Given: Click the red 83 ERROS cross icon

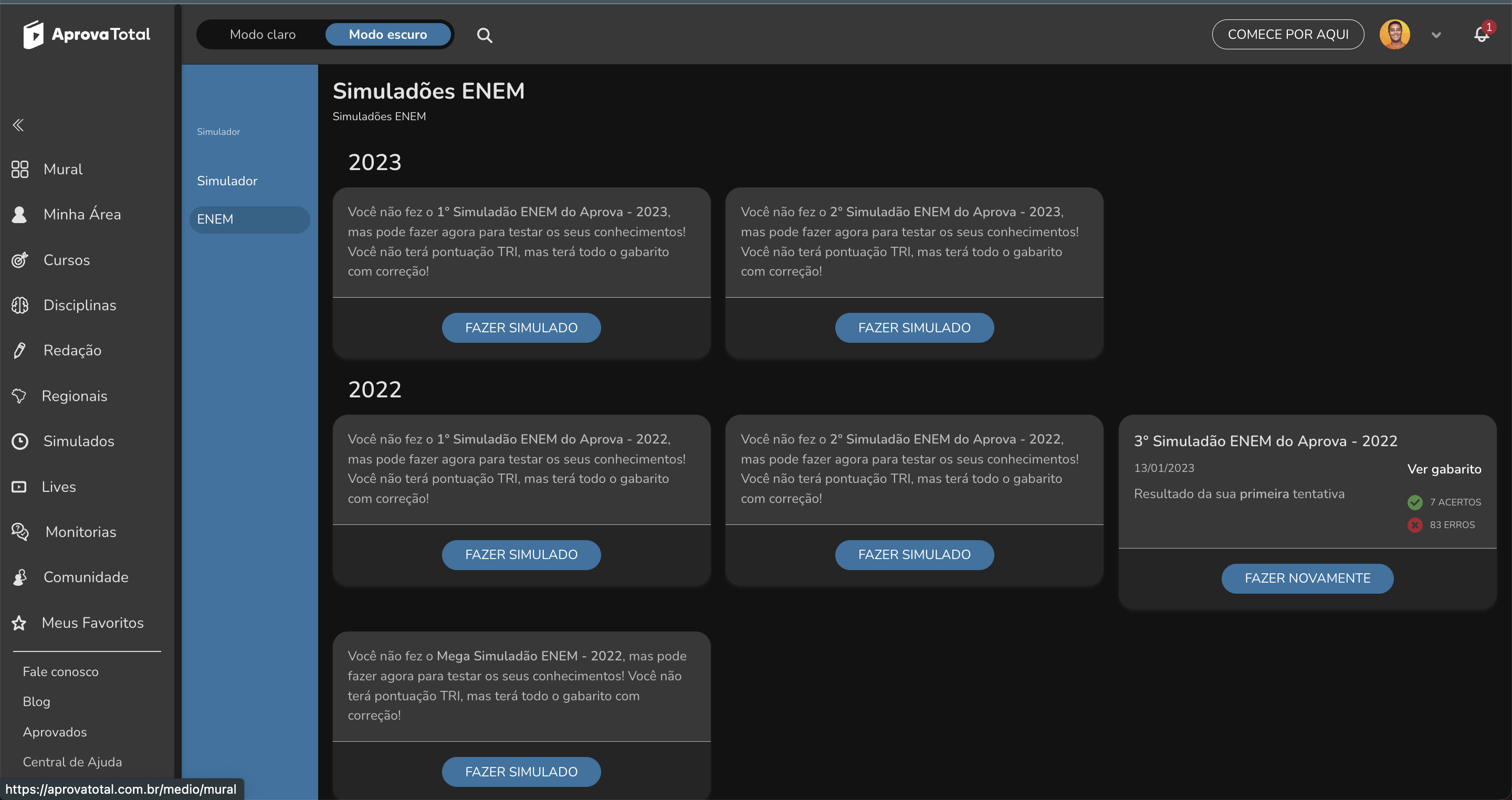Looking at the screenshot, I should (x=1414, y=525).
